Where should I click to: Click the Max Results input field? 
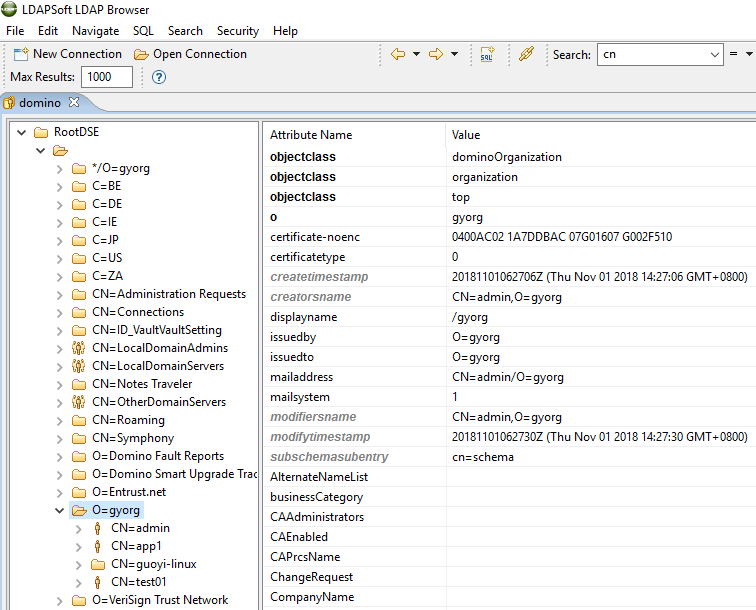[107, 77]
